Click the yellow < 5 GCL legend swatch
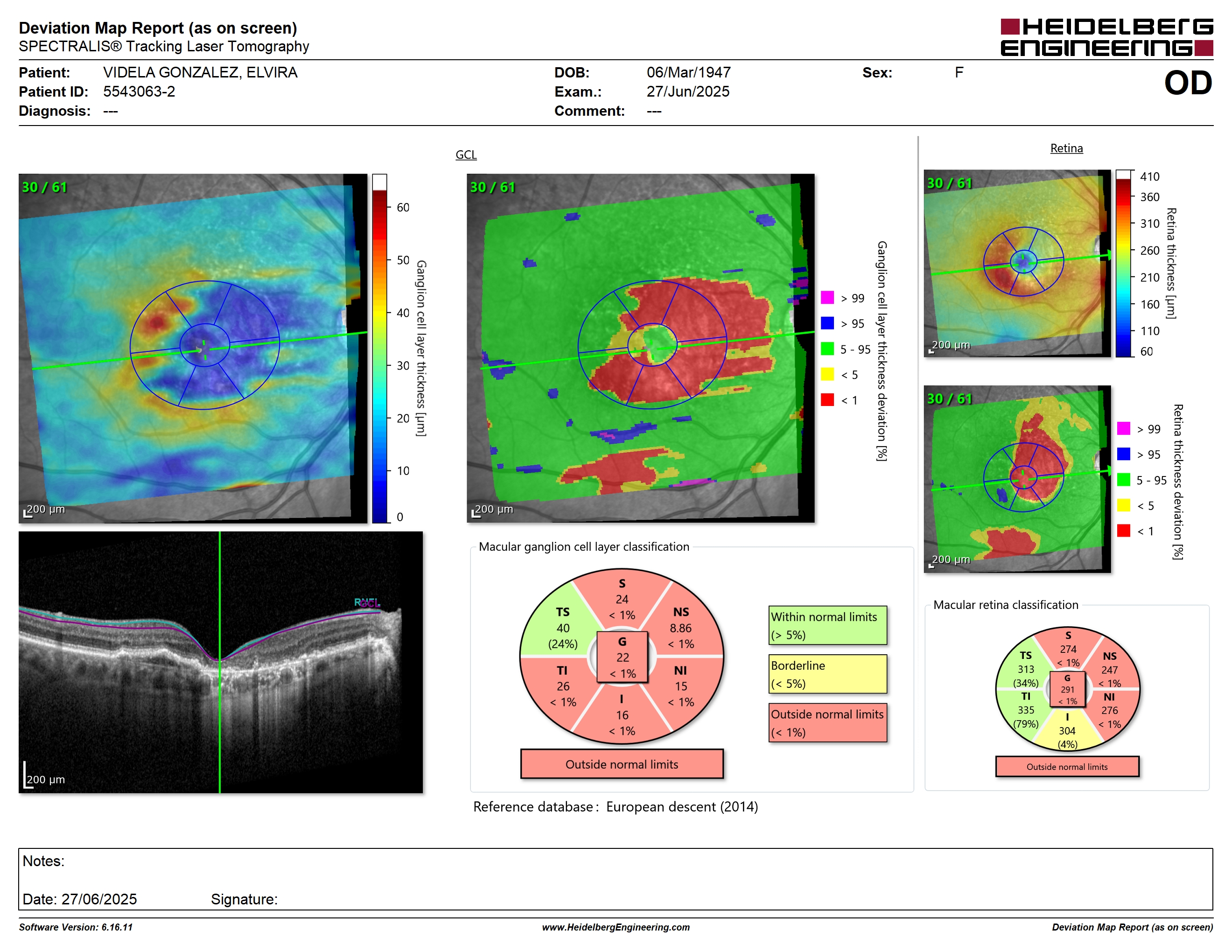The image size is (1232, 952). 827,374
